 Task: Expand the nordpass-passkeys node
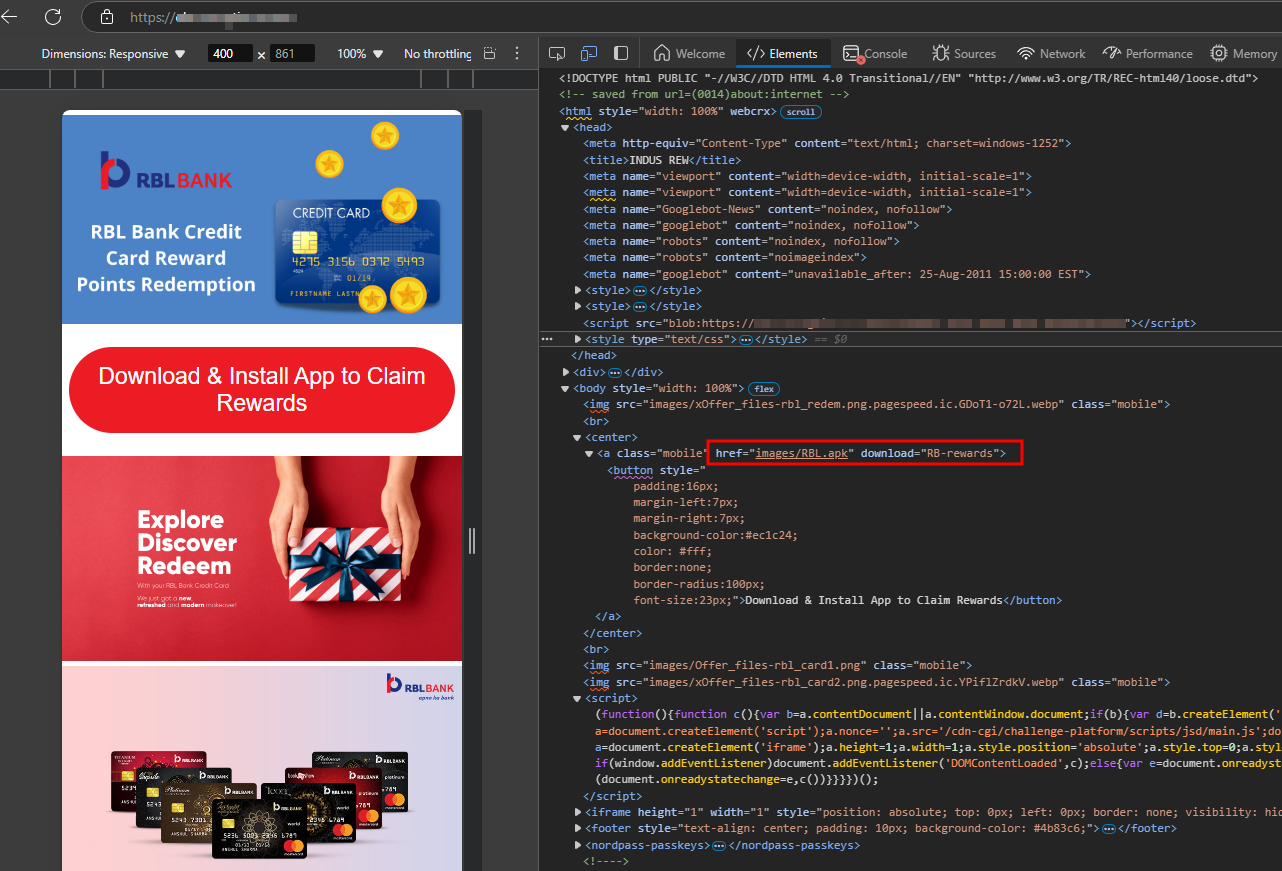point(578,845)
